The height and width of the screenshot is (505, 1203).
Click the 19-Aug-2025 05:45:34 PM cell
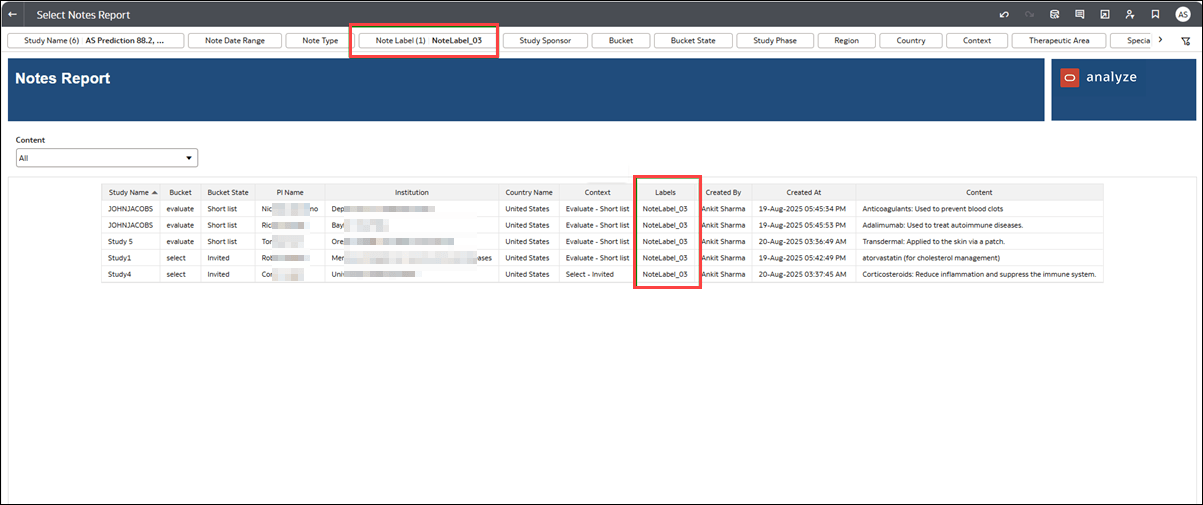click(x=804, y=209)
